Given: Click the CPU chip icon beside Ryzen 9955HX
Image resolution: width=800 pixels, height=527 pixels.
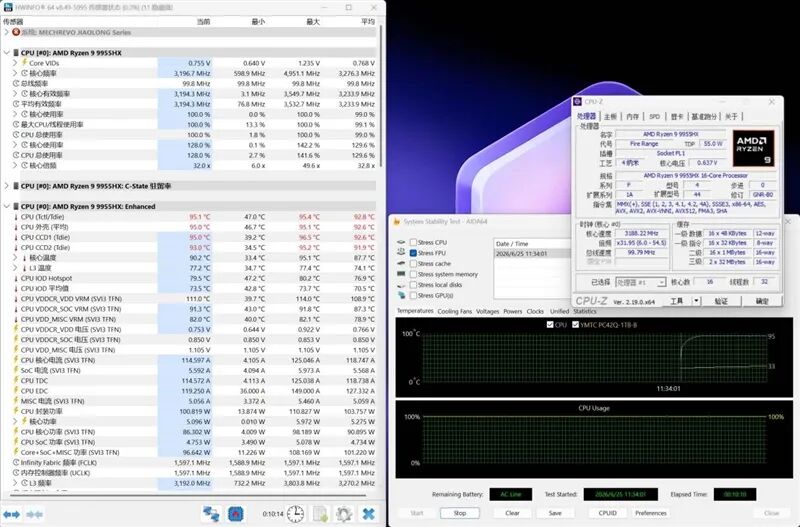Looking at the screenshot, I should [x=16, y=53].
